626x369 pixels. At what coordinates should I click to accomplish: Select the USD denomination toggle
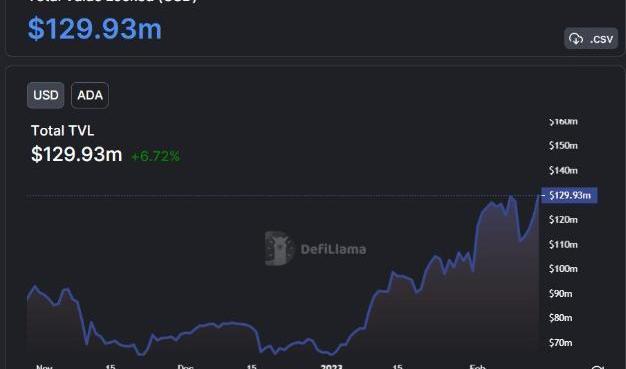(46, 95)
